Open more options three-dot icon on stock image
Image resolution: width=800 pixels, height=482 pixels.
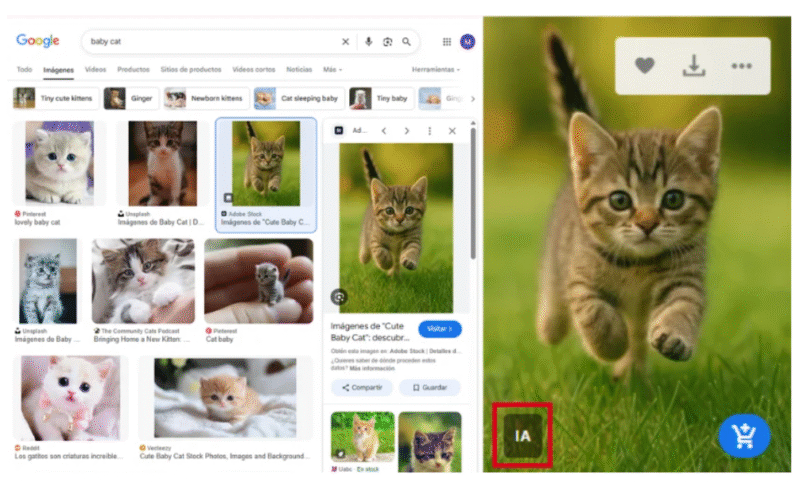(741, 66)
